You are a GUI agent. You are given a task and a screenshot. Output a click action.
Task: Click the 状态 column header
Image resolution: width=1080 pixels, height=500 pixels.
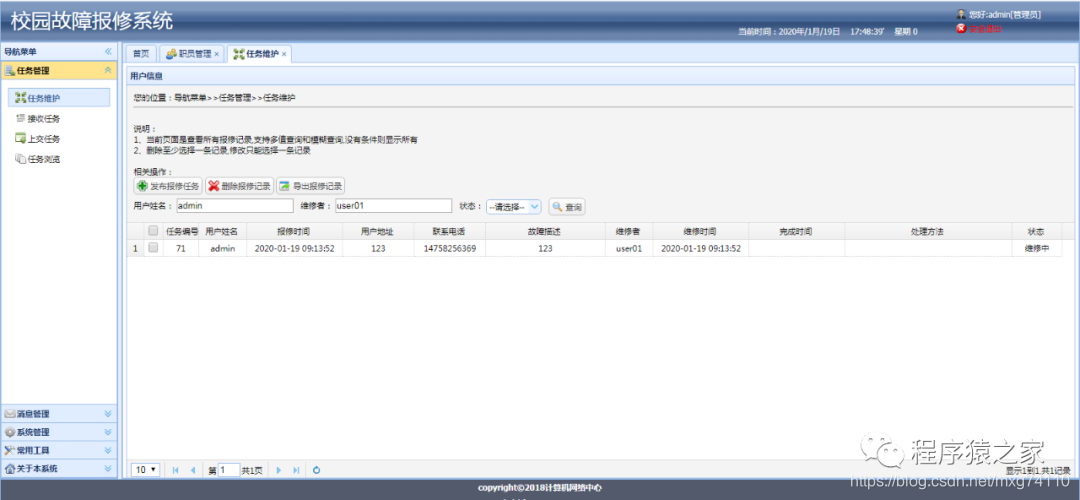(x=1037, y=231)
